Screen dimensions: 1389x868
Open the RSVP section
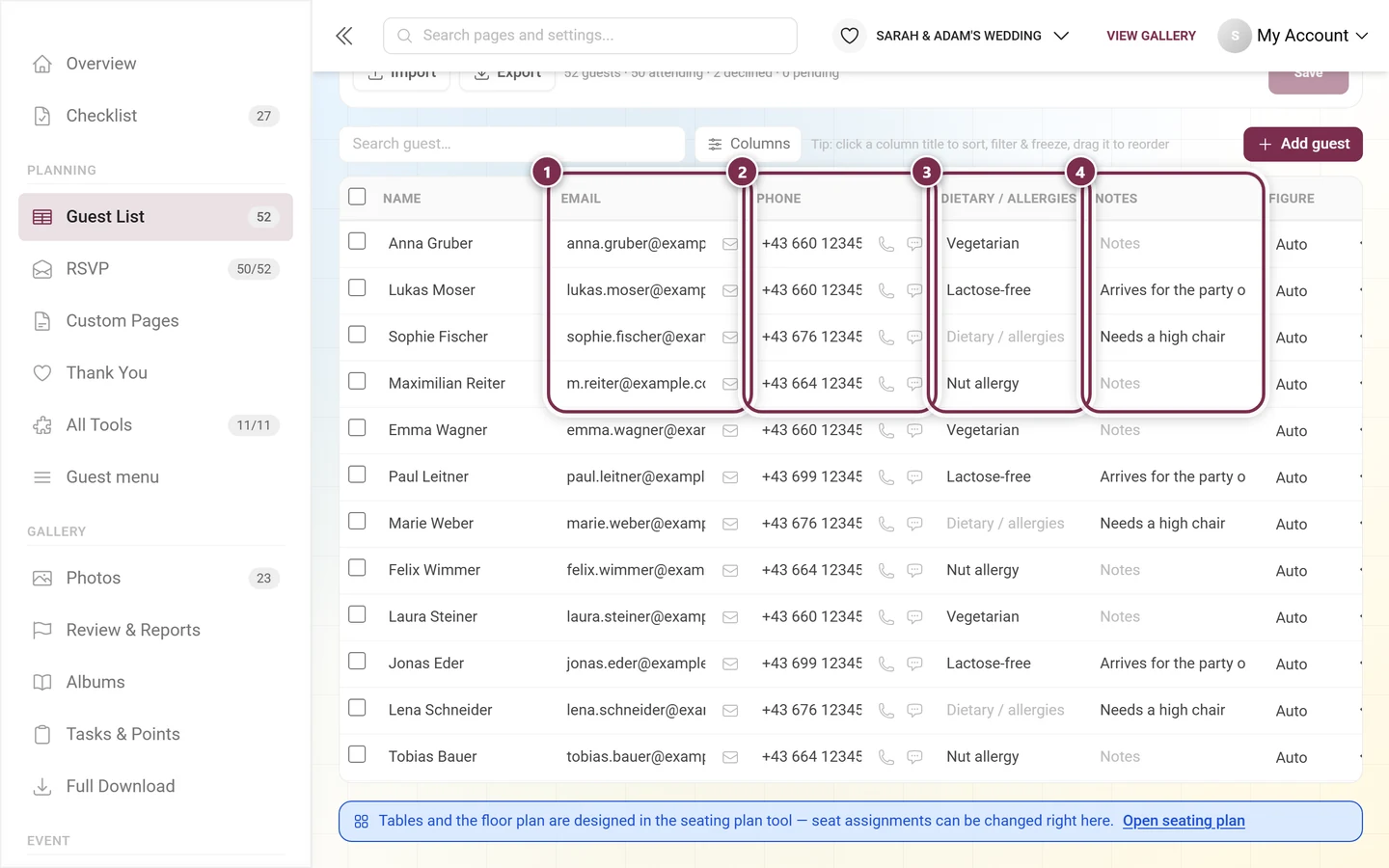click(x=155, y=269)
